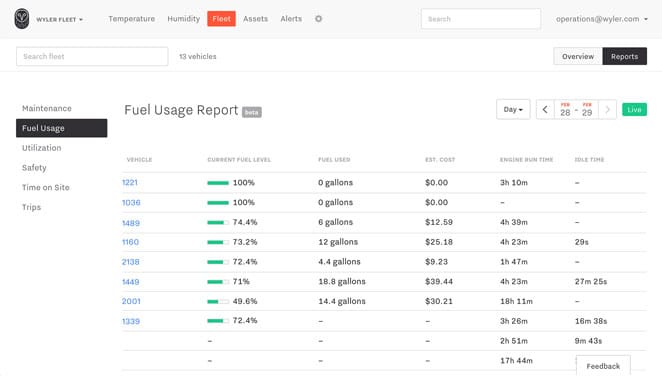Open the Temperature tab

131,19
